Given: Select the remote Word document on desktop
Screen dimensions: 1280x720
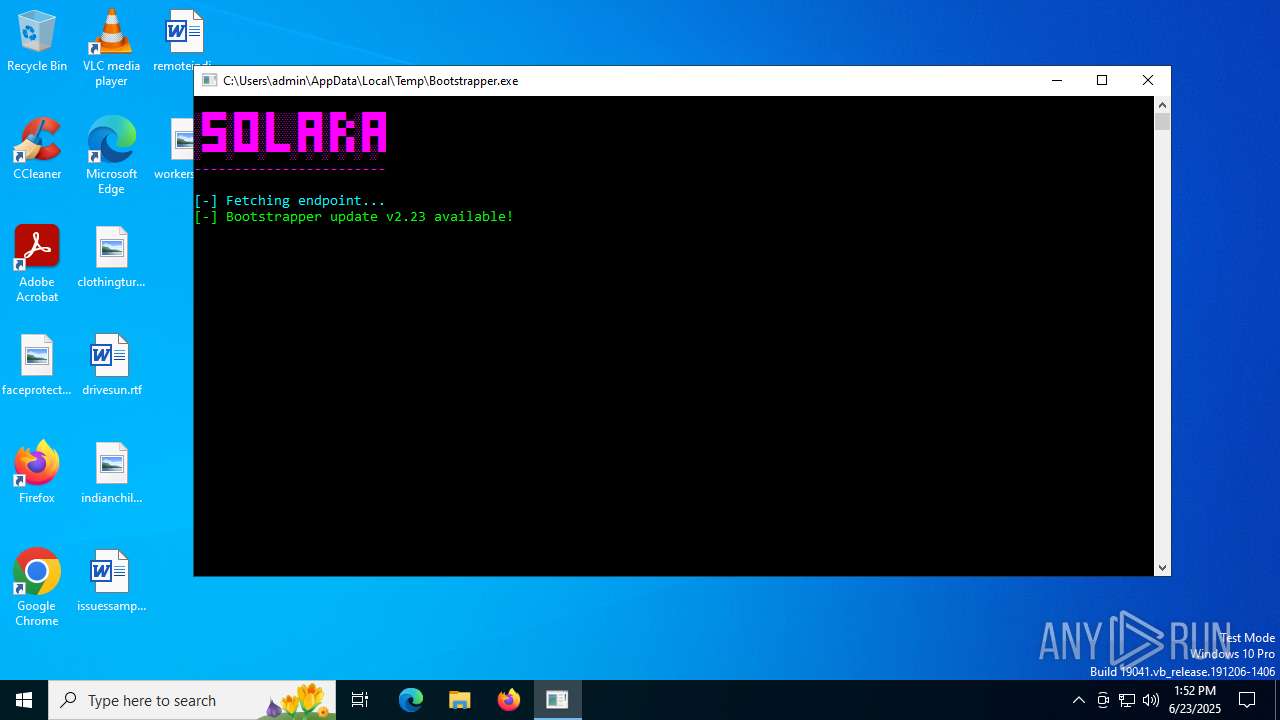Looking at the screenshot, I should pos(182,40).
